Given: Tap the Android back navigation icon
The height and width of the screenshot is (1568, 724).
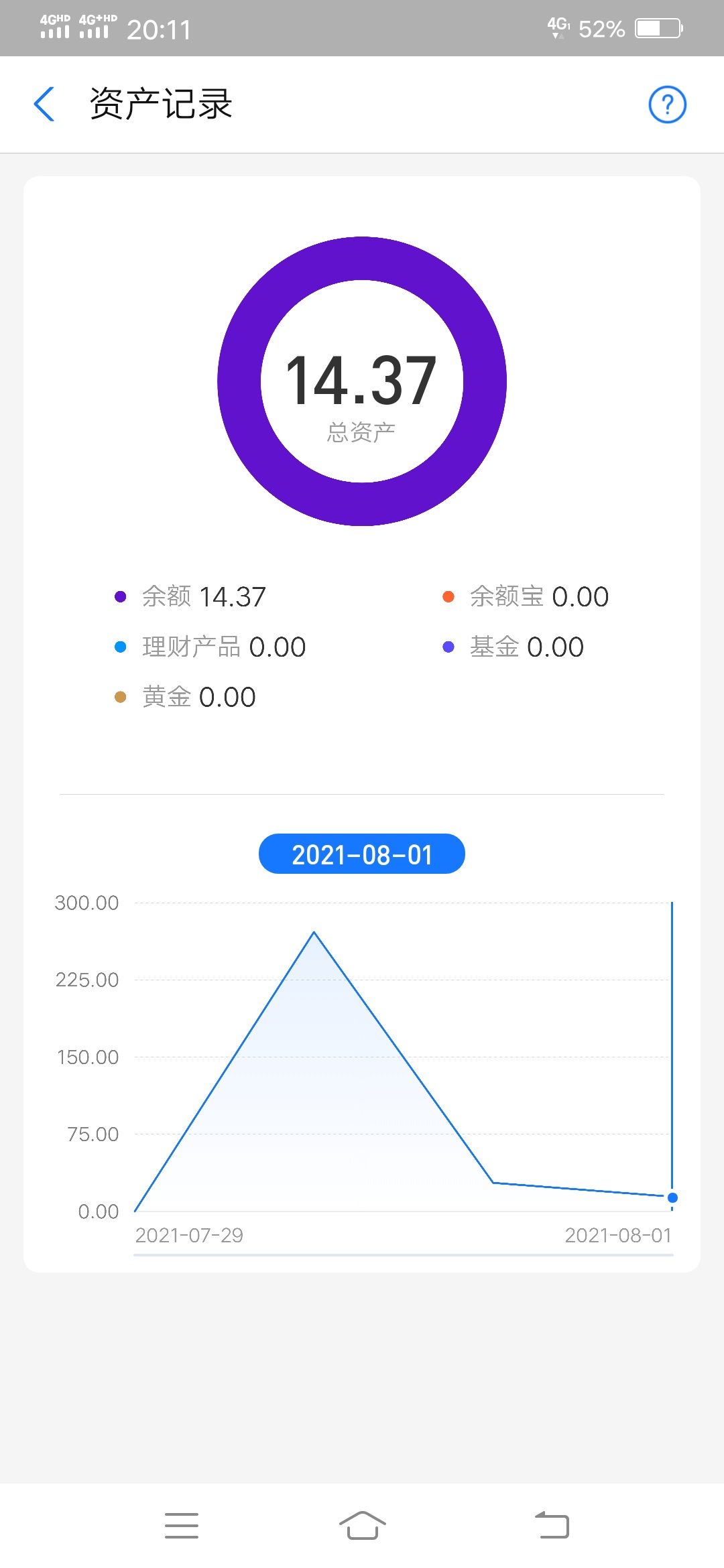Looking at the screenshot, I should pos(552,1525).
